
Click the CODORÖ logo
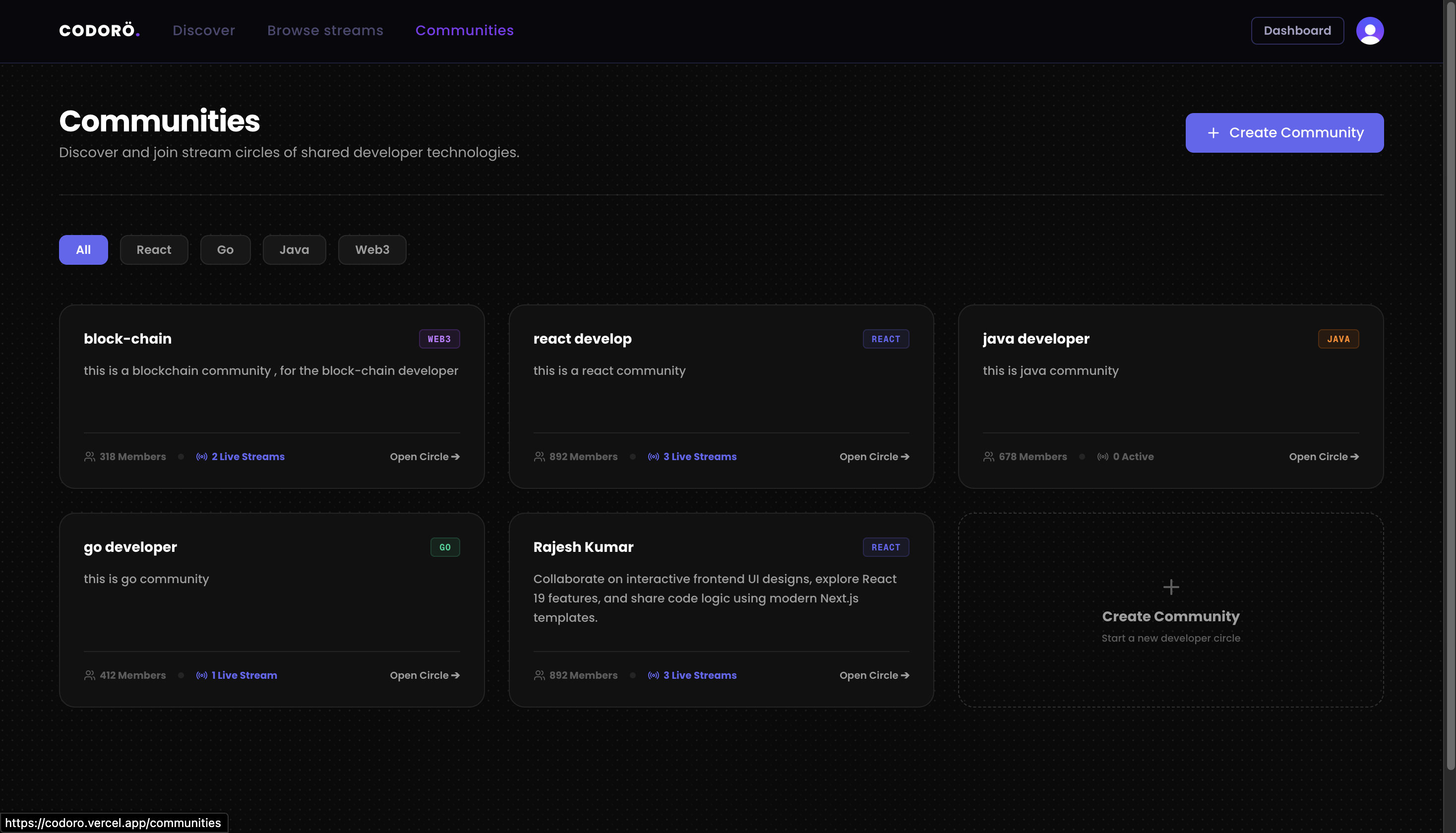point(100,30)
